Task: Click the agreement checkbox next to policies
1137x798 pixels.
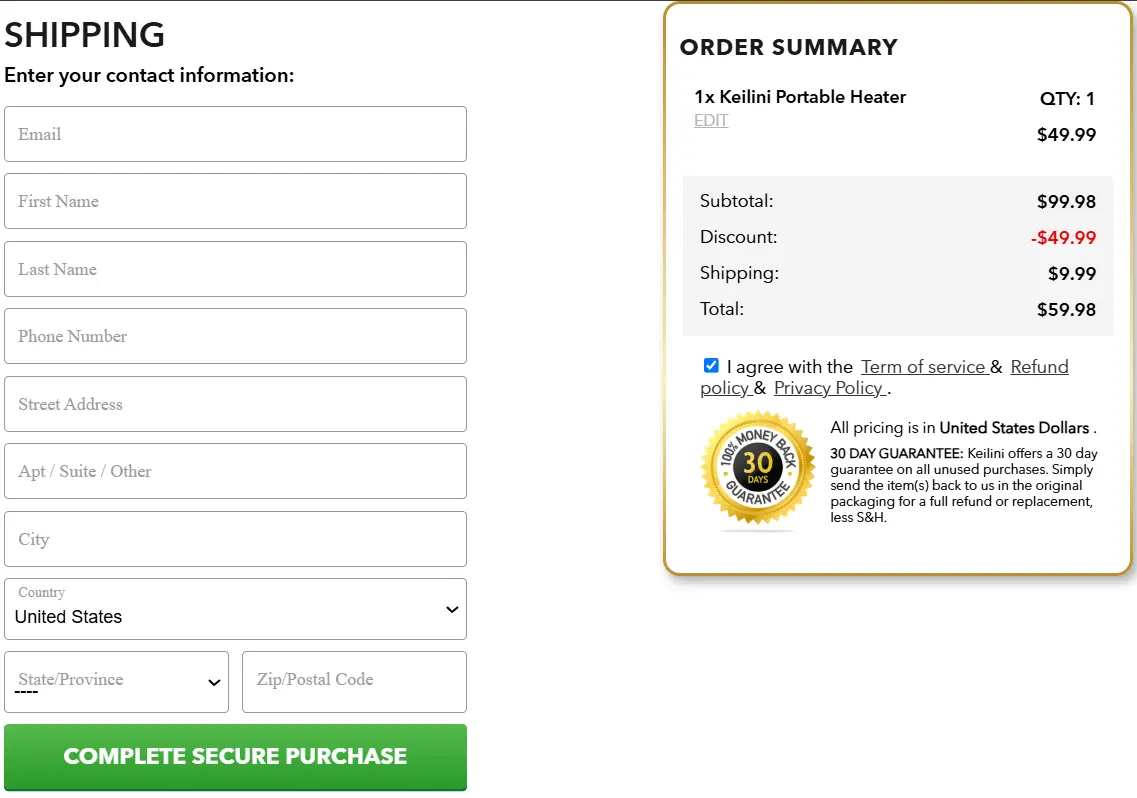Action: (711, 365)
